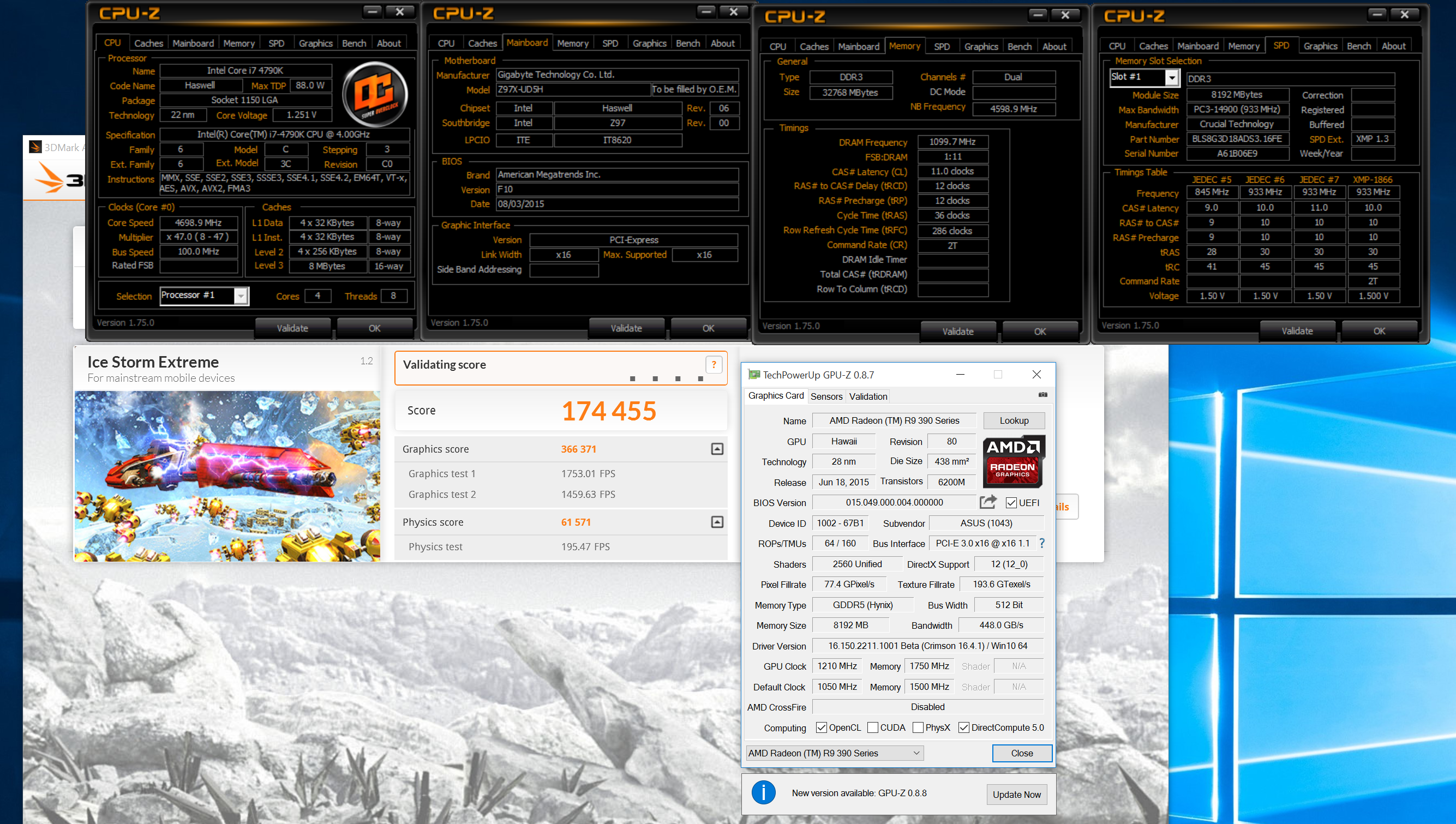
Task: Click the Multiplier x 47.0 field
Action: click(x=198, y=237)
